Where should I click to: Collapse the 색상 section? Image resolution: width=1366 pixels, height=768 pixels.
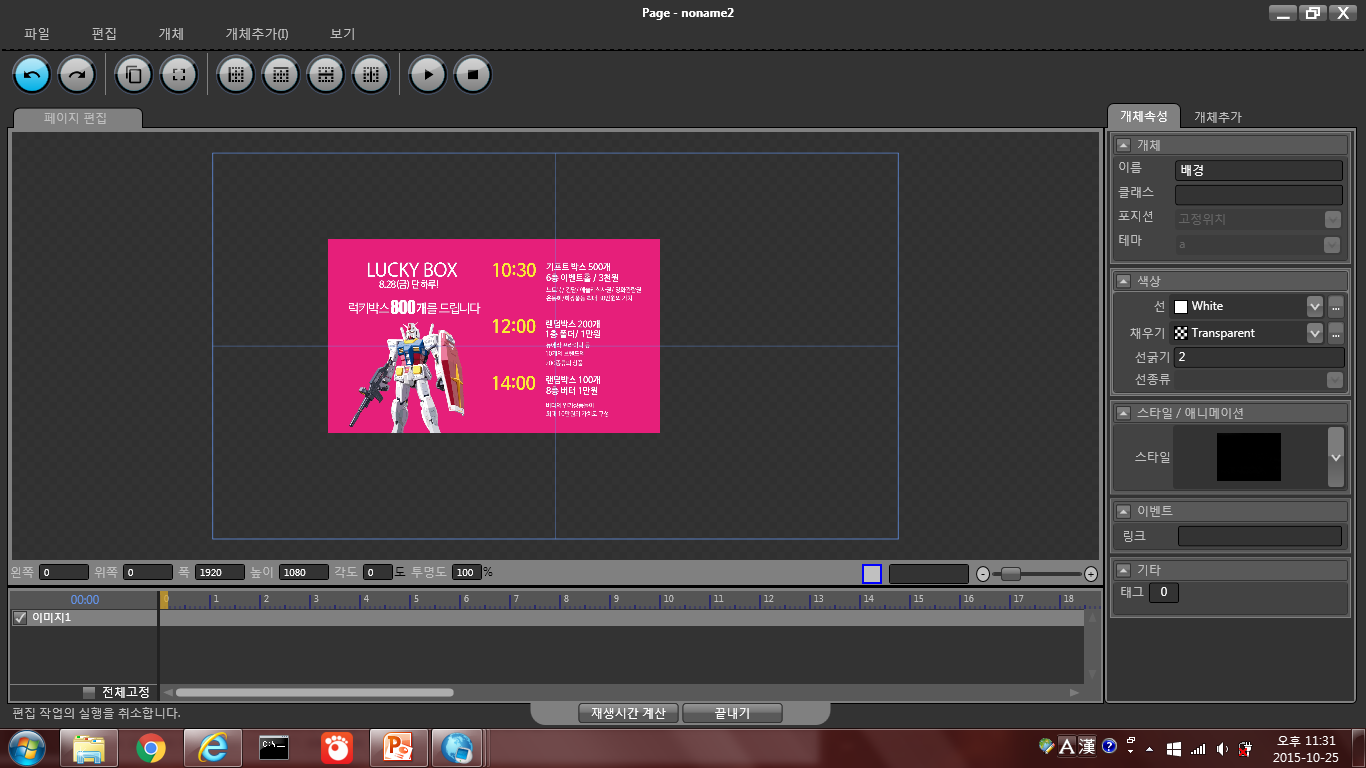(x=1123, y=281)
